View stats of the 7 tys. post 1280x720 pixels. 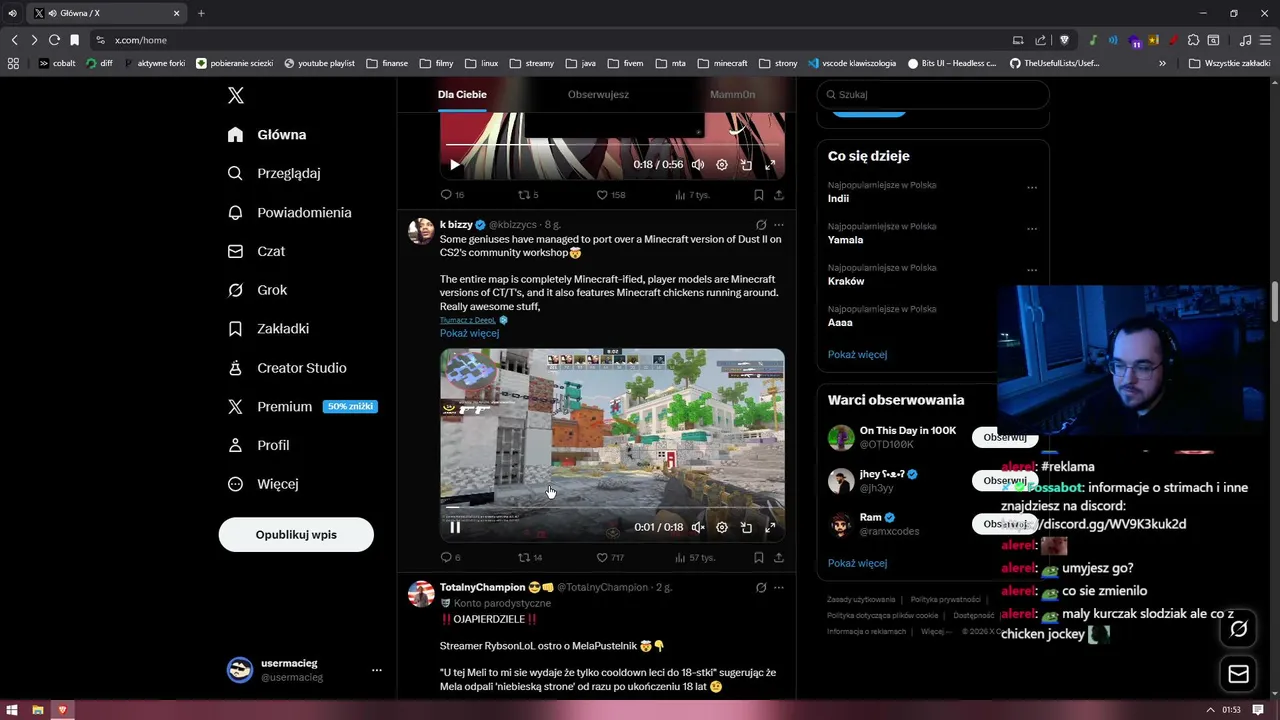click(x=692, y=195)
